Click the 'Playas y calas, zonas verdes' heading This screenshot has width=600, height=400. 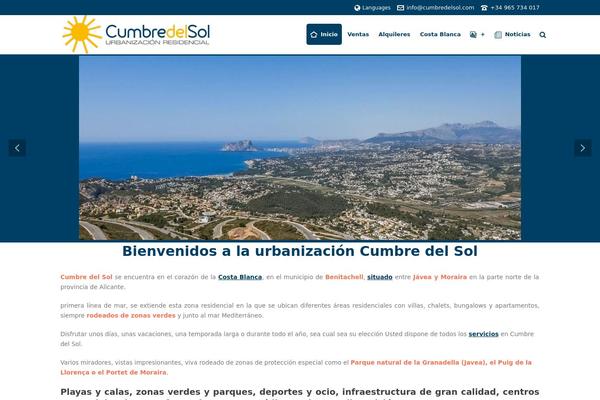click(300, 392)
